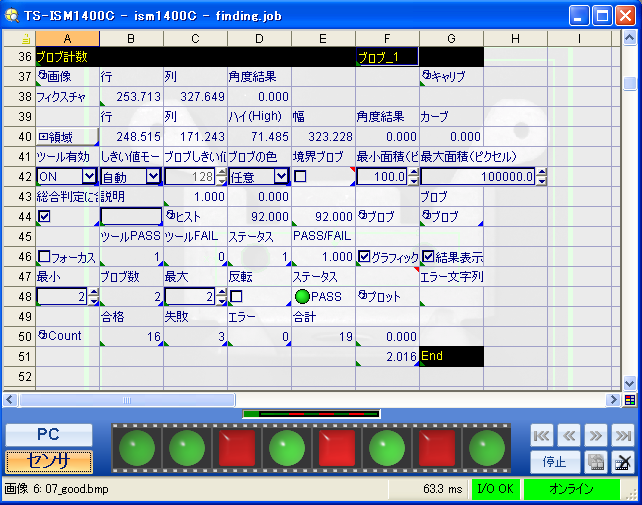Image resolution: width=642 pixels, height=505 pixels.
Task: Open the しきい値モード 自動 dropdown
Action: pos(153,177)
